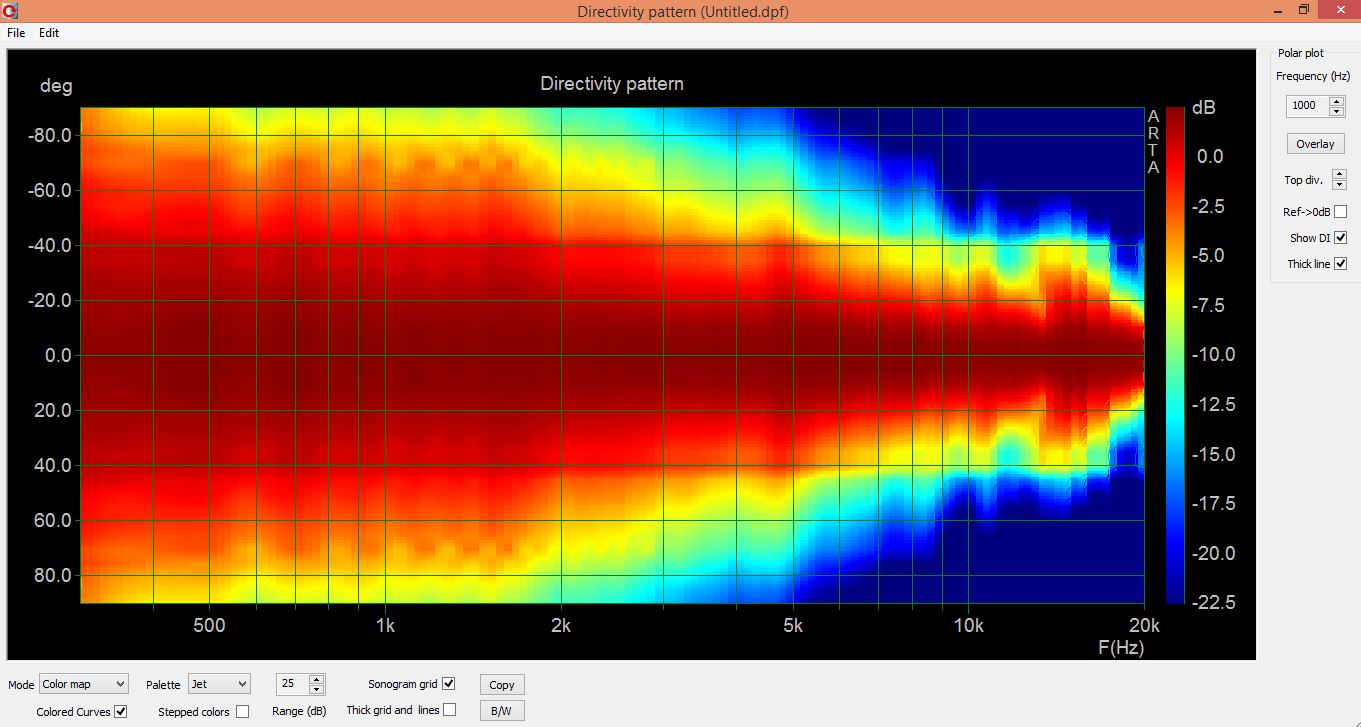The height and width of the screenshot is (727, 1361).
Task: Open the Mode dropdown showing Color map
Action: [x=84, y=684]
